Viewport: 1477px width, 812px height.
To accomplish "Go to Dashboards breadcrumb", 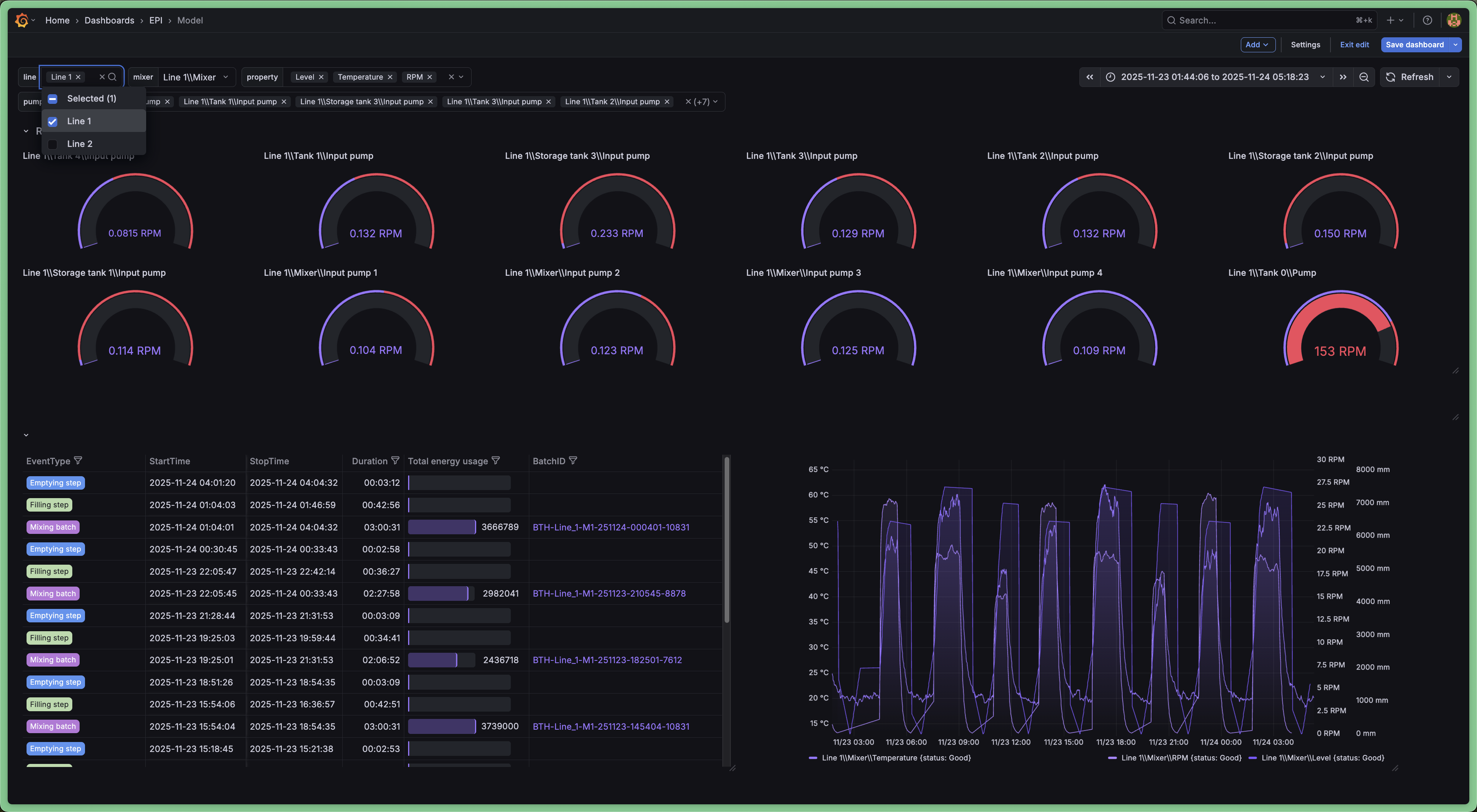I will 109,20.
